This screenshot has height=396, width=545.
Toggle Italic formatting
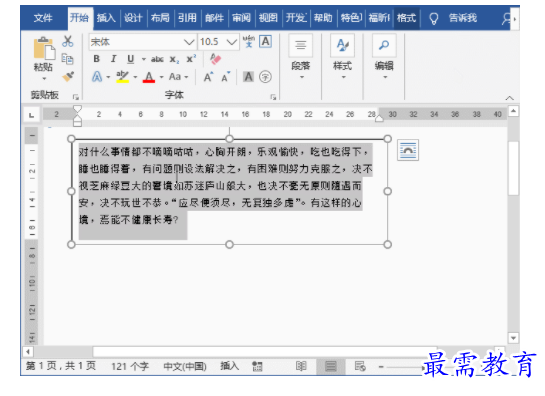113,59
